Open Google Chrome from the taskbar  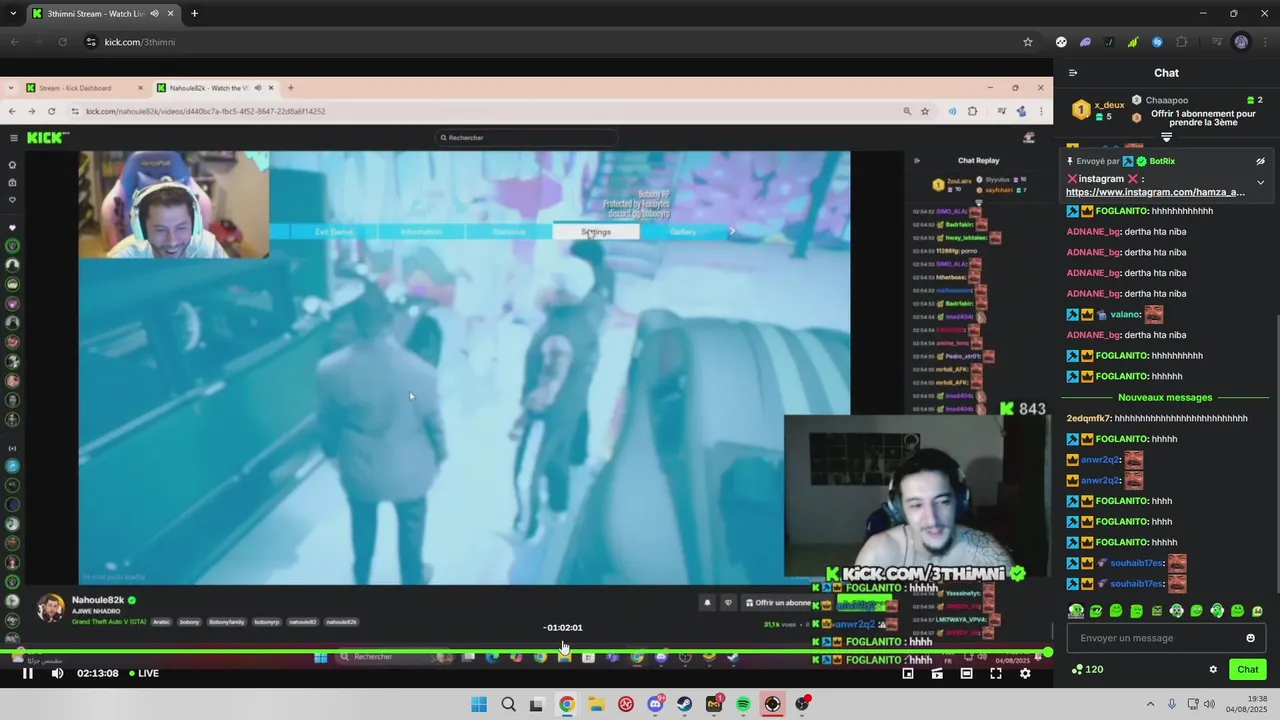pos(567,704)
